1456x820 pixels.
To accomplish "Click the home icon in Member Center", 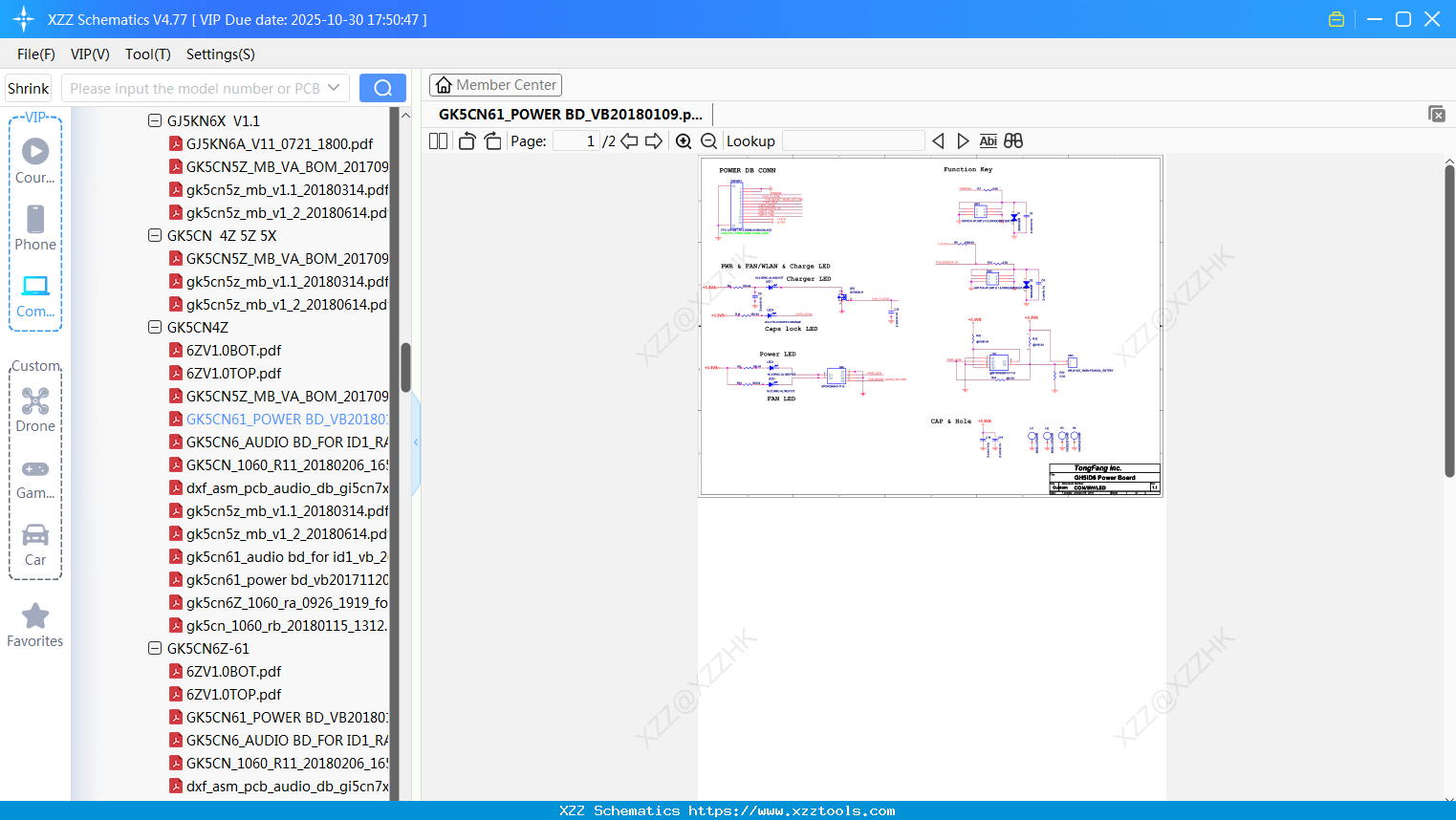I will [444, 85].
